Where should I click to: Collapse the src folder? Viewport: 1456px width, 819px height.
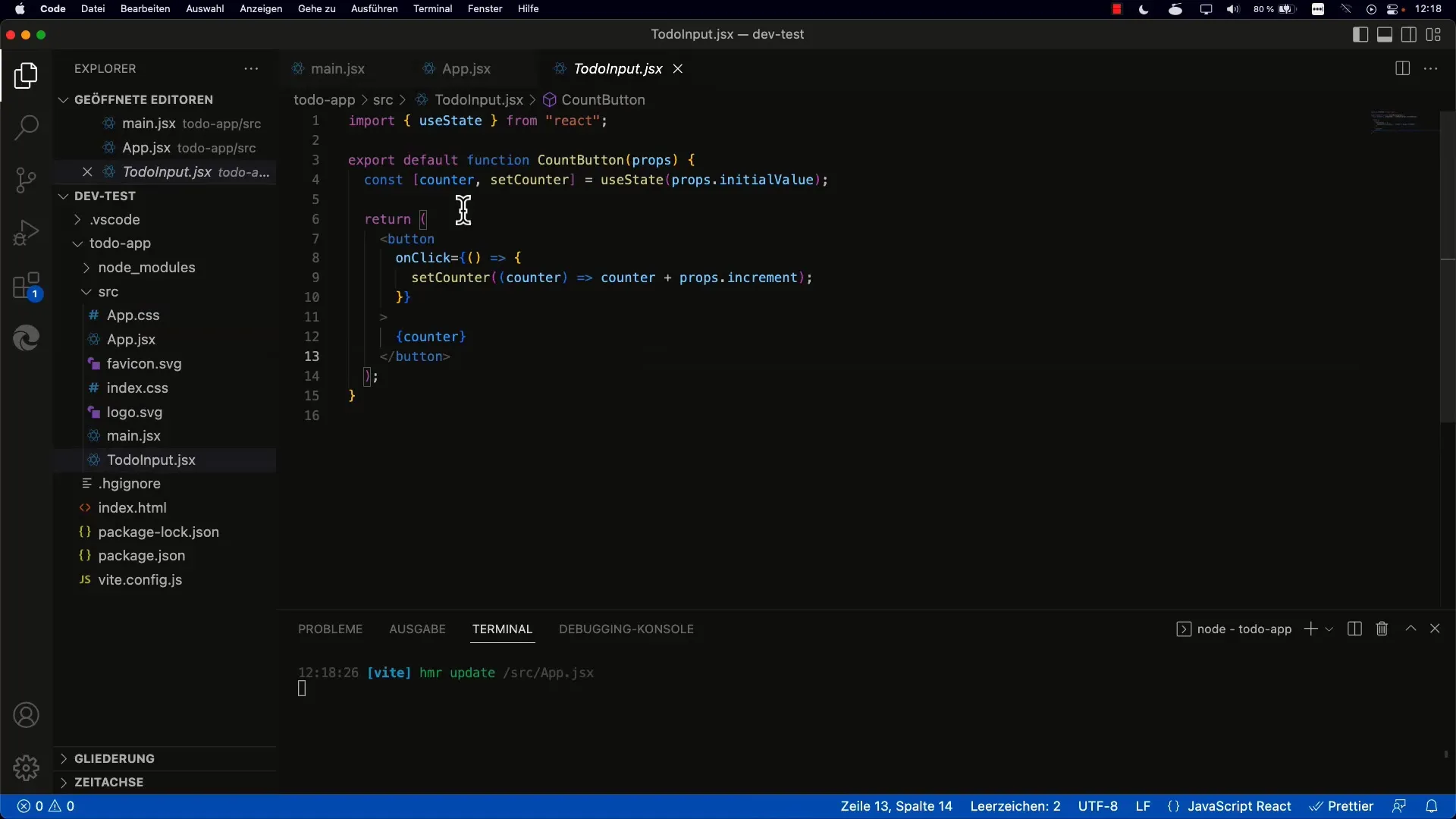108,292
